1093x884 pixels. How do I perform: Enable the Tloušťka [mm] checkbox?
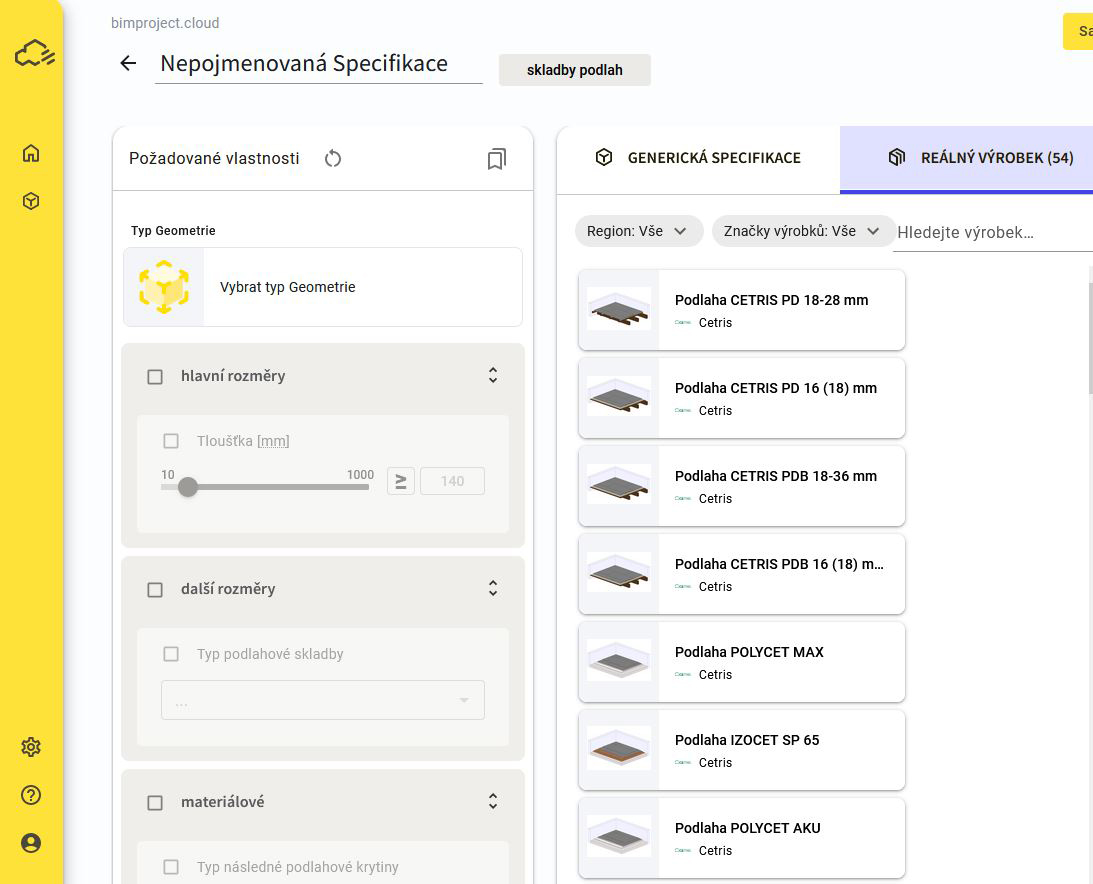[x=171, y=441]
